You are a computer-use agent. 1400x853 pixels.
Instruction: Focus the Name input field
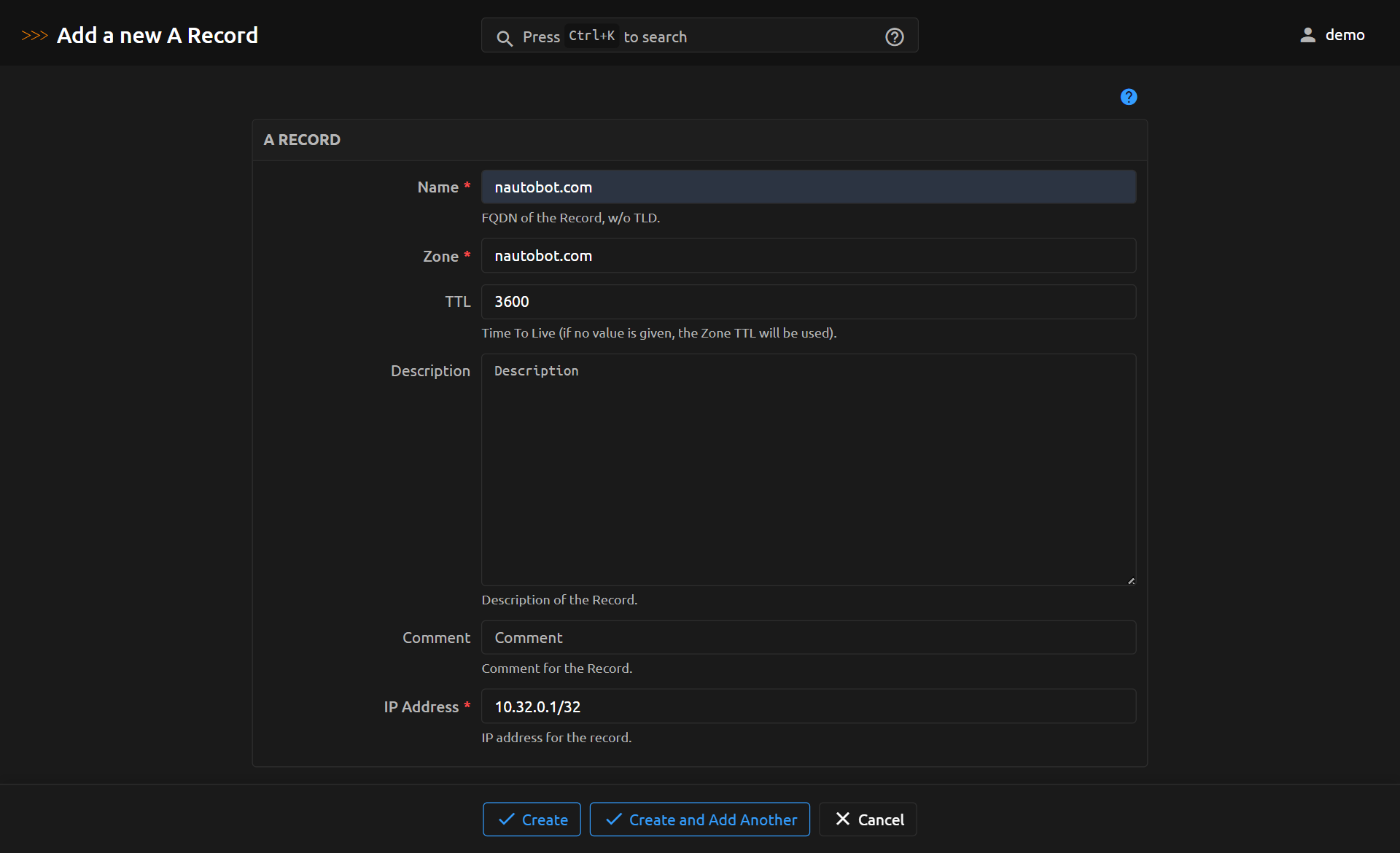(808, 187)
